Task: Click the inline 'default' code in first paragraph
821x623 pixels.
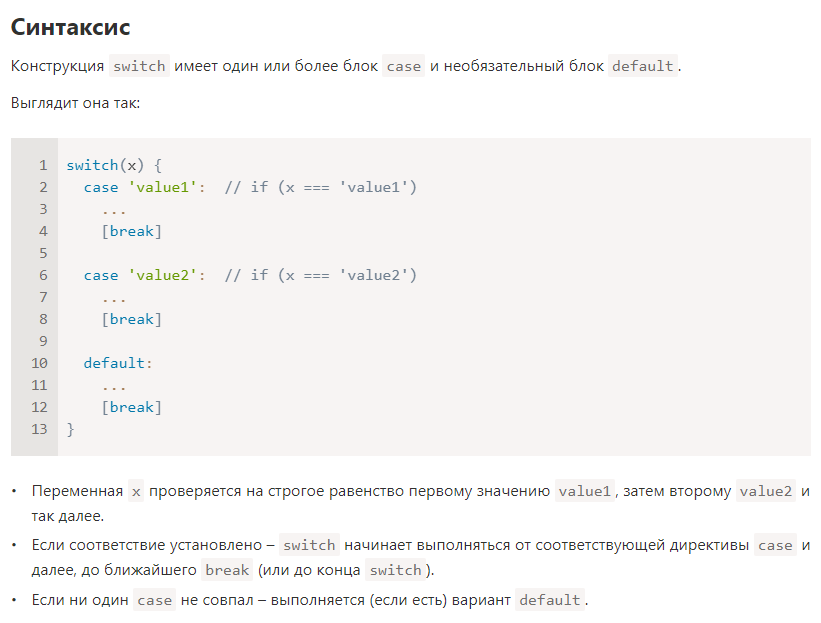Action: click(642, 67)
